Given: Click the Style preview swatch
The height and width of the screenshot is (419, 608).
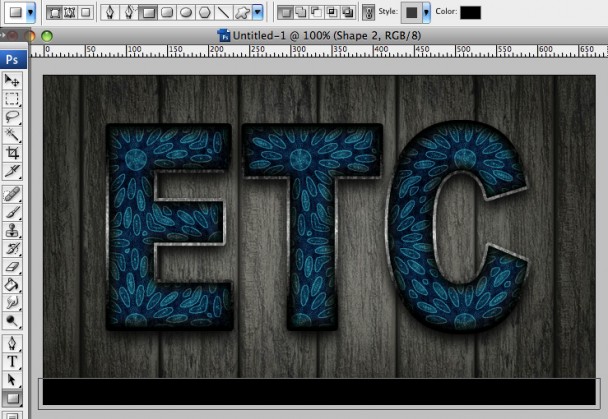Looking at the screenshot, I should [x=411, y=13].
